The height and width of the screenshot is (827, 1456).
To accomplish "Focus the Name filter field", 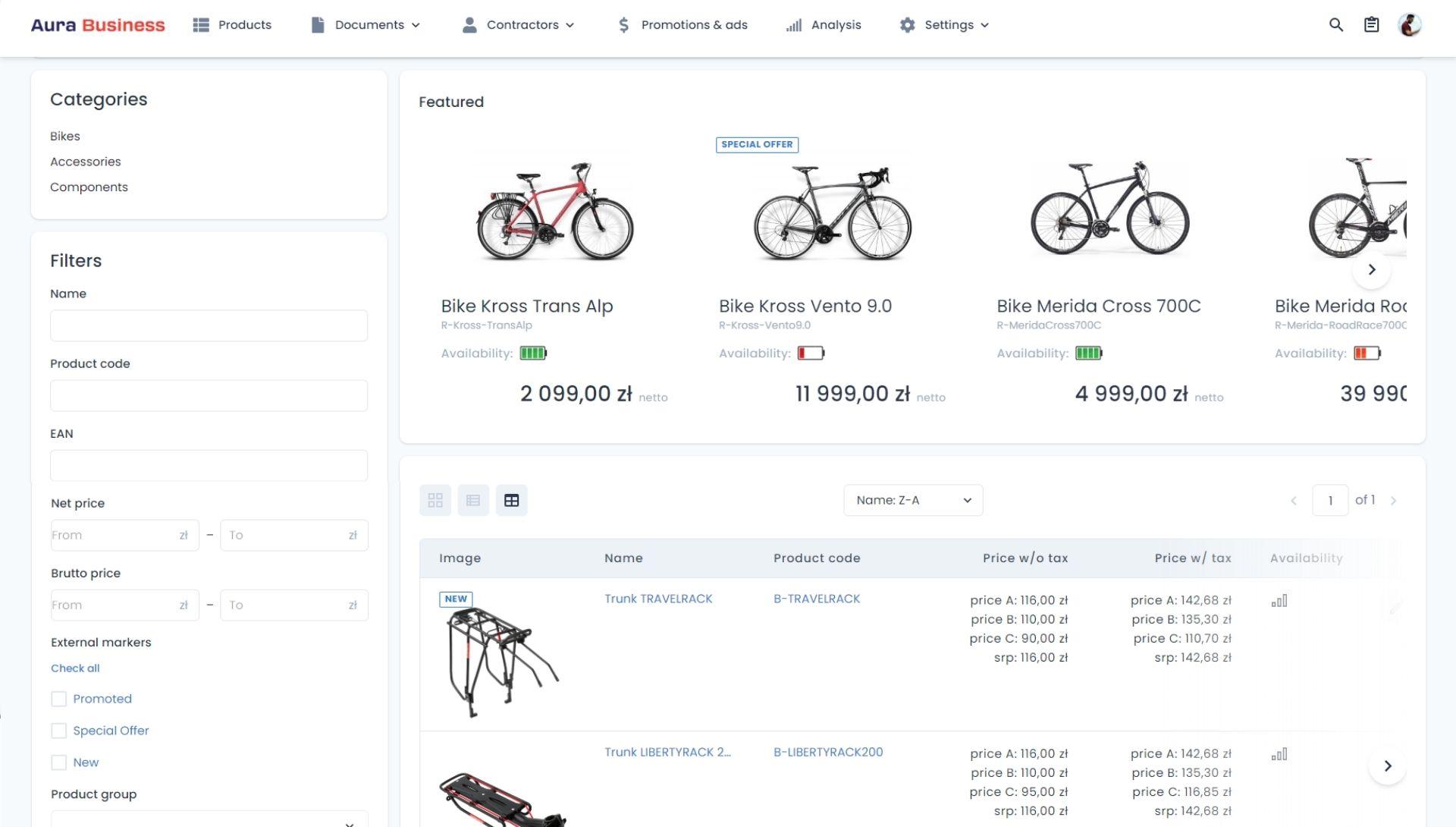I will coord(209,325).
